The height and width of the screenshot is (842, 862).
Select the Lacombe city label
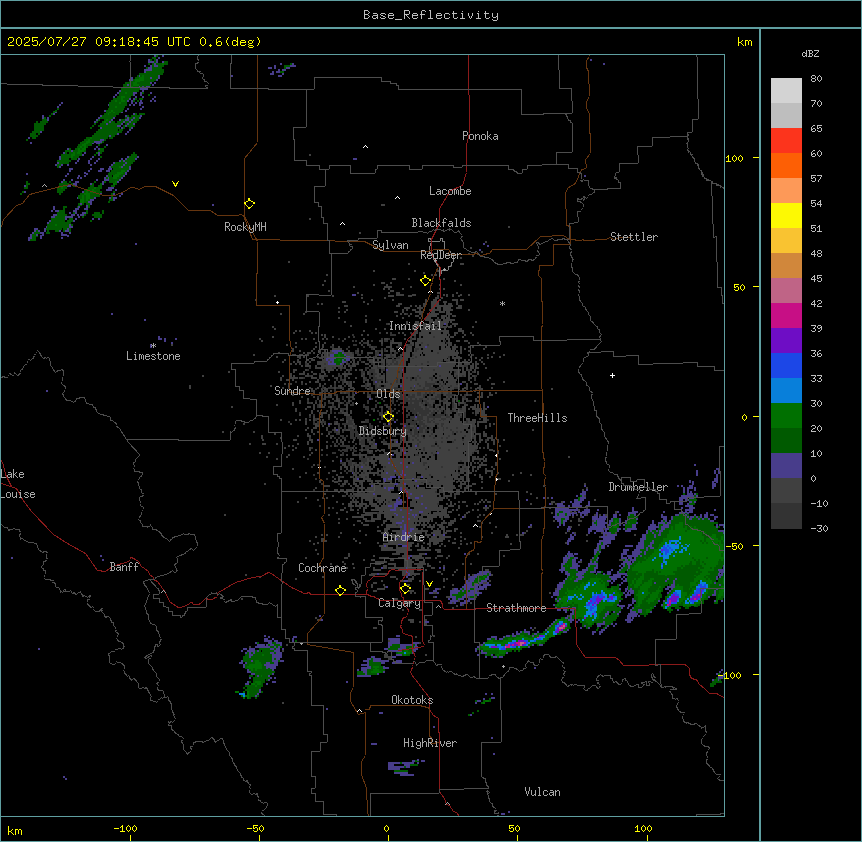450,191
